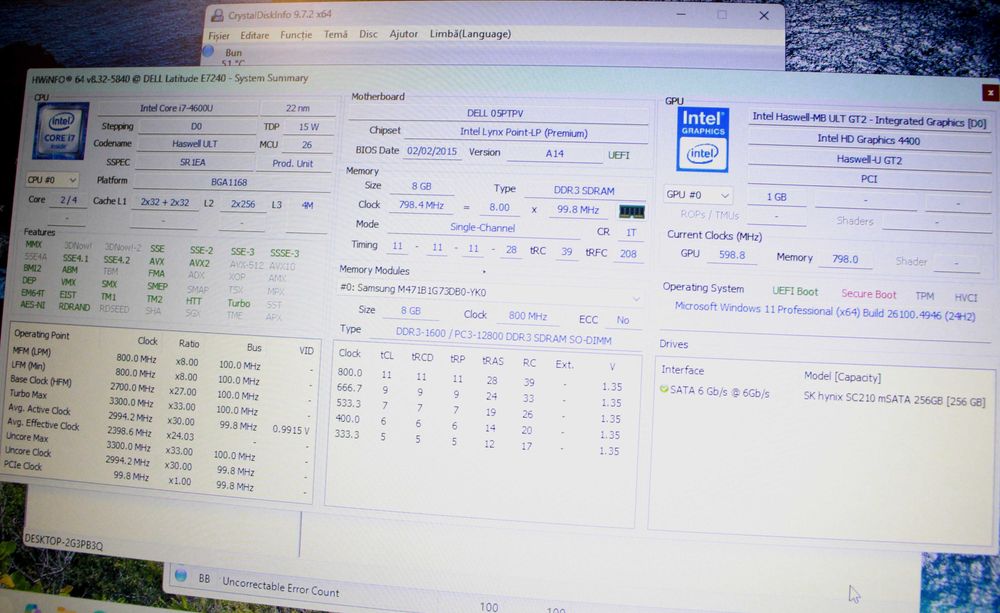Screen dimensions: 1000x613
Task: Expand the Samsung memory module dropdown
Action: (x=635, y=299)
